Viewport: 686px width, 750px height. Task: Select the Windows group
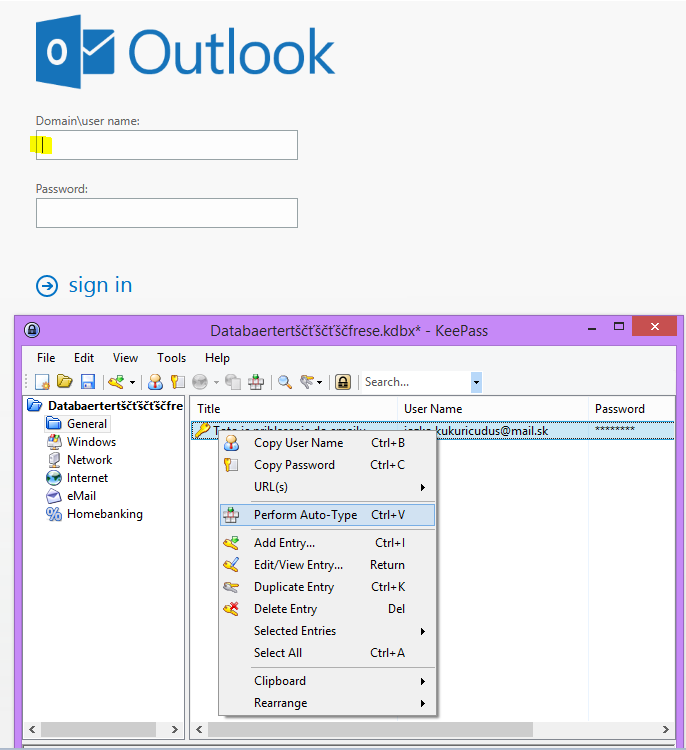pos(91,441)
